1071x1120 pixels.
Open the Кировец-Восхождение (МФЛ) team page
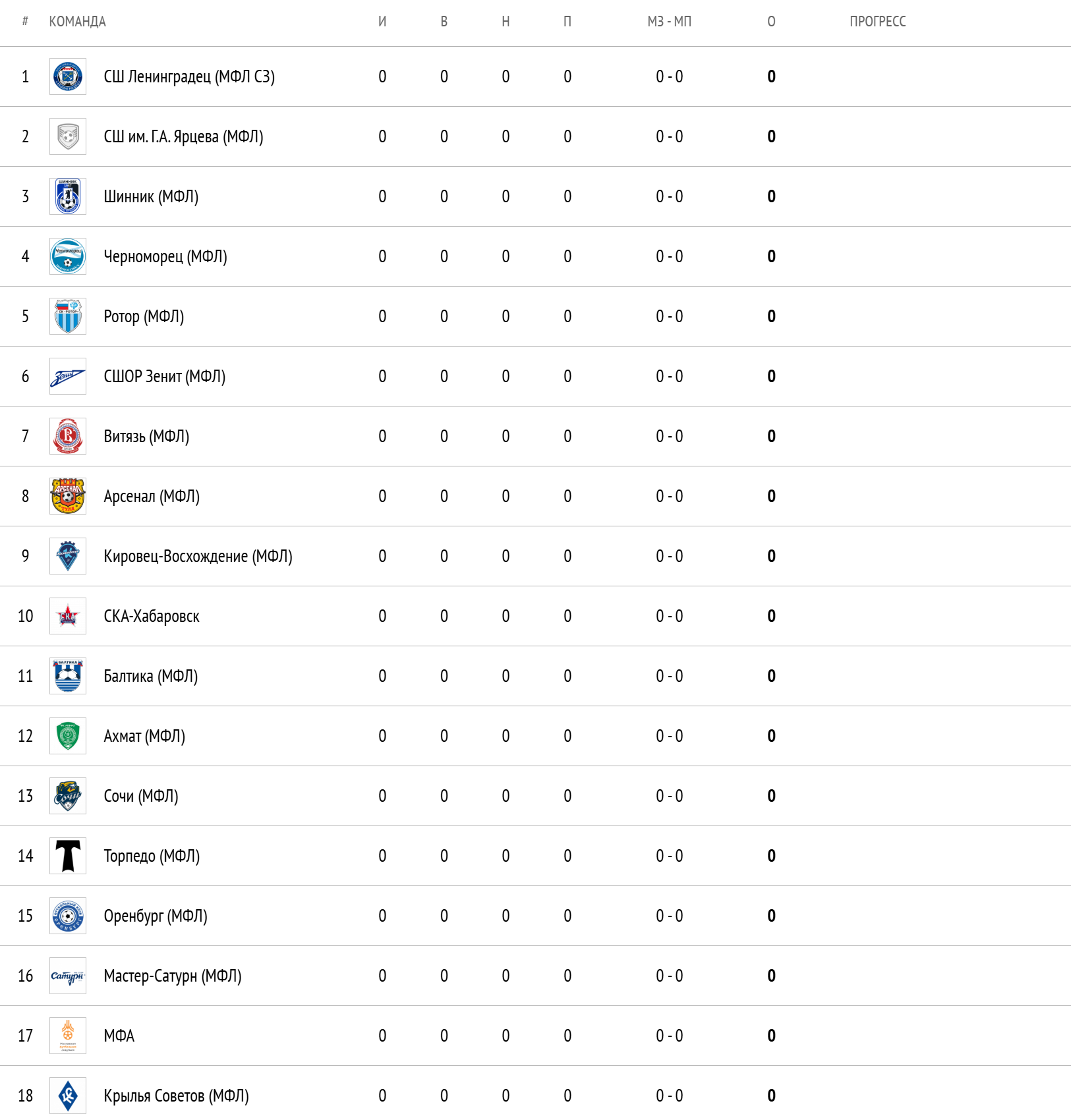(x=198, y=556)
